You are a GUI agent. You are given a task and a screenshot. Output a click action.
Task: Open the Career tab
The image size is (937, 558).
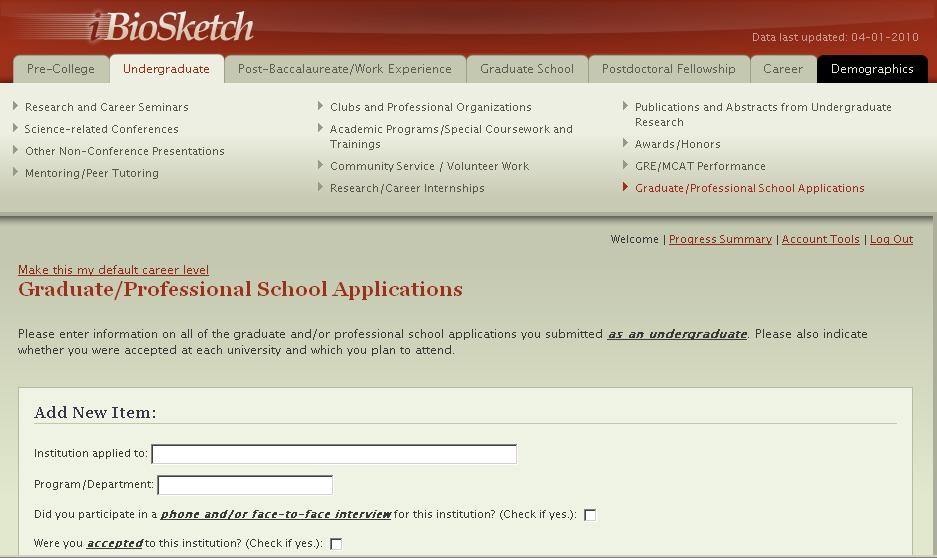(x=783, y=69)
